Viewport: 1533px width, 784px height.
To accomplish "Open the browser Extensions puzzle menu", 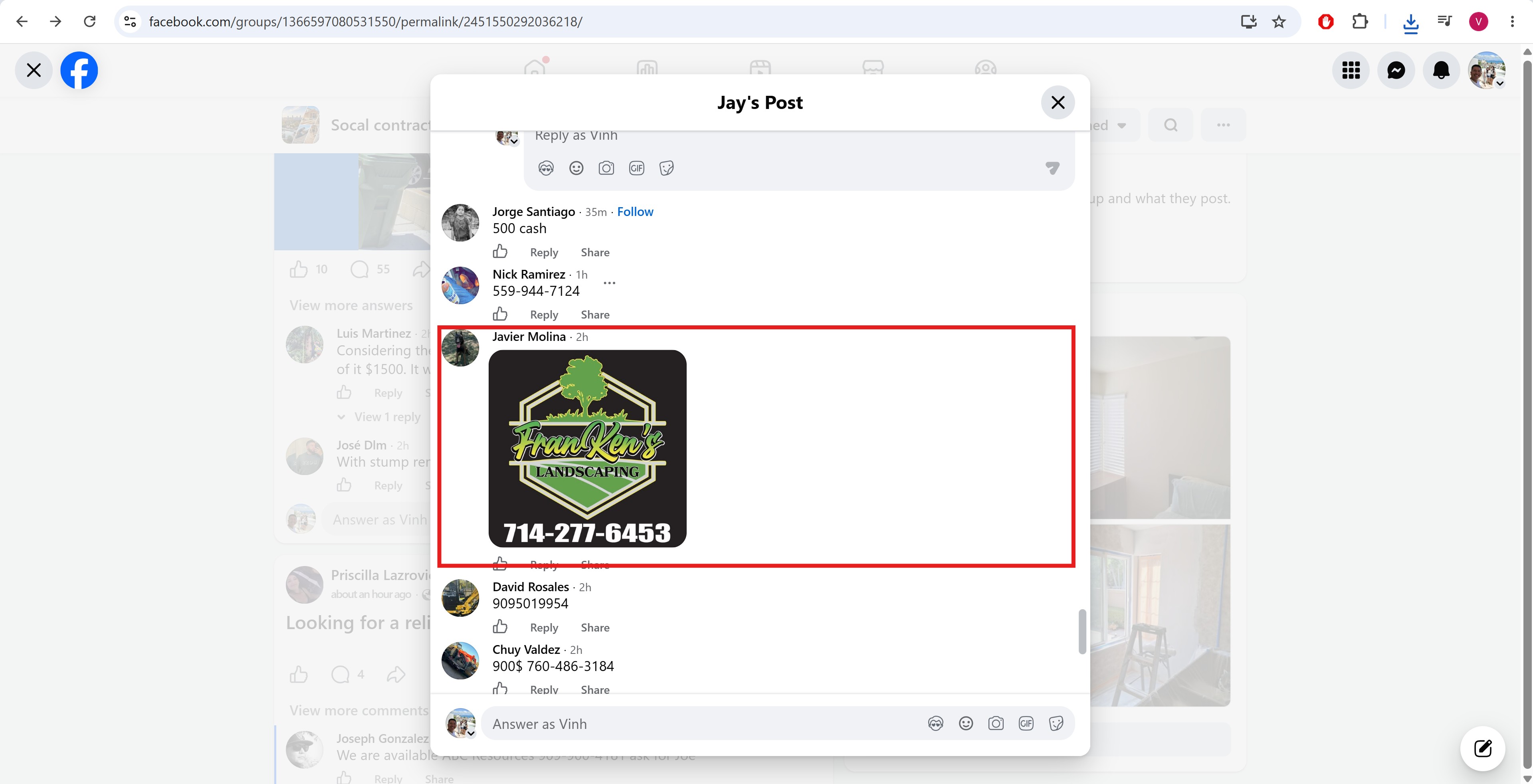I will point(1360,22).
